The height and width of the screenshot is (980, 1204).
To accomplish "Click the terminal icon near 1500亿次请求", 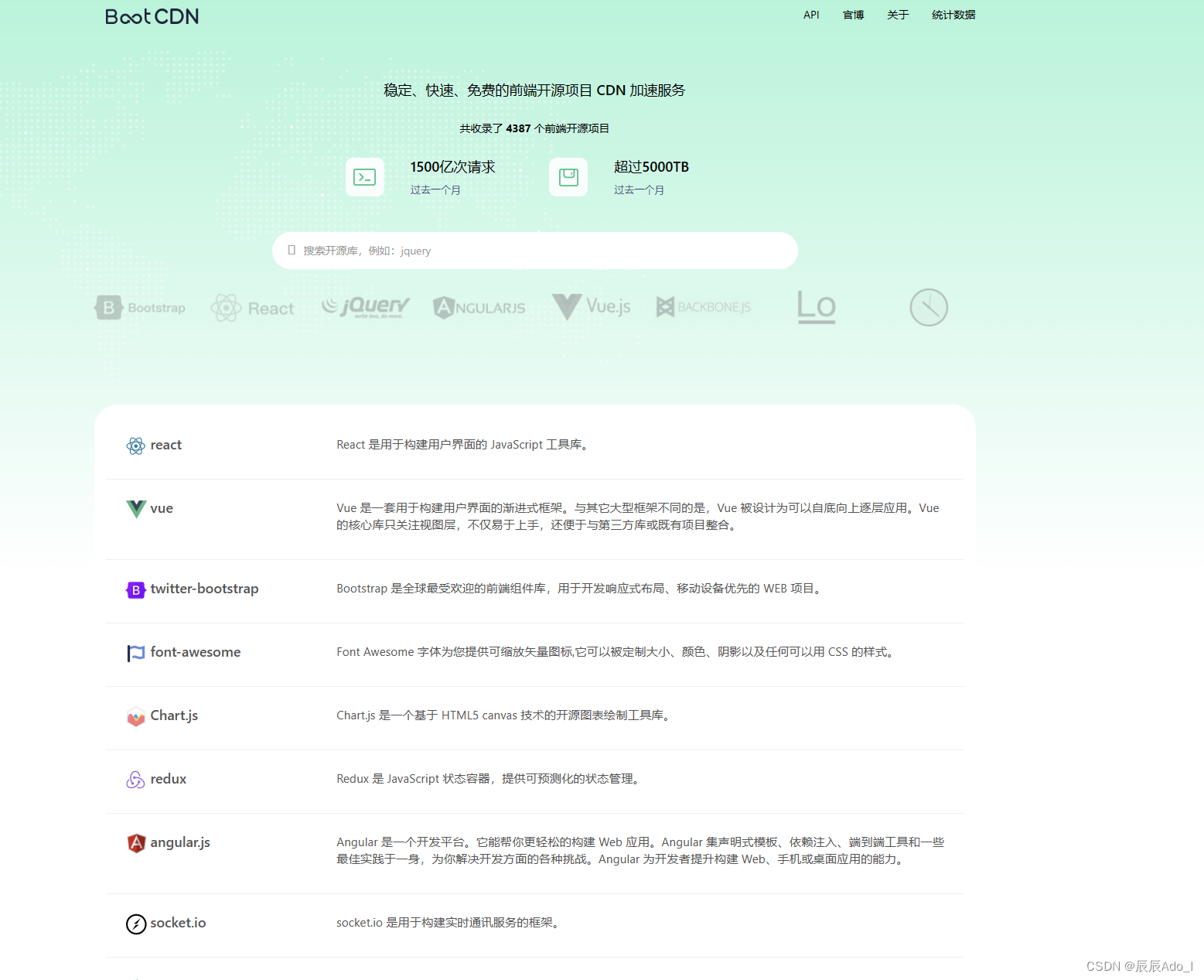I will [364, 176].
